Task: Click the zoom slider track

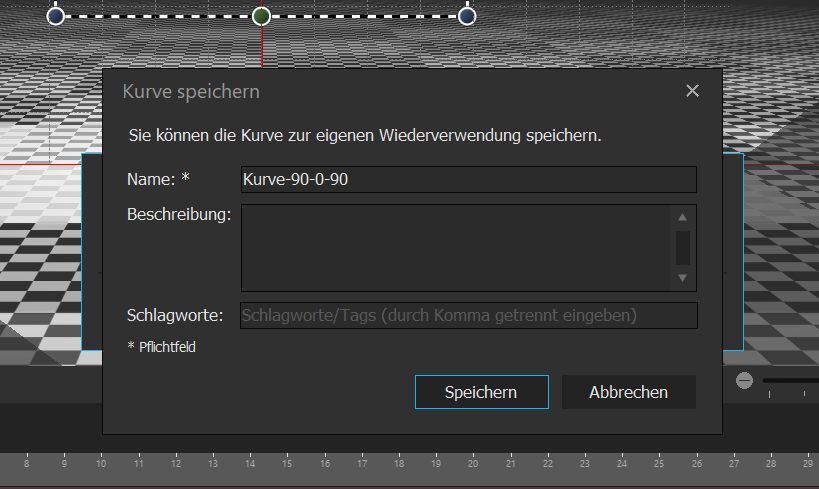Action: pyautogui.click(x=792, y=380)
